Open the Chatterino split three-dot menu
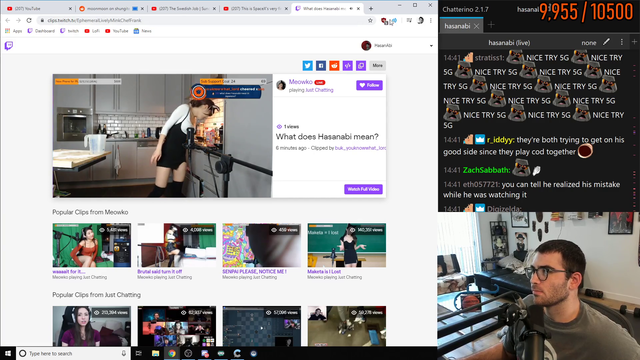 622,42
